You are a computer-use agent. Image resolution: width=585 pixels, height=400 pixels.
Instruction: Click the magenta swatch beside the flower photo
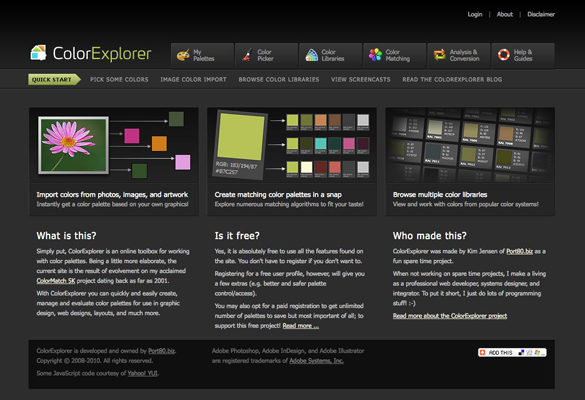(132, 136)
